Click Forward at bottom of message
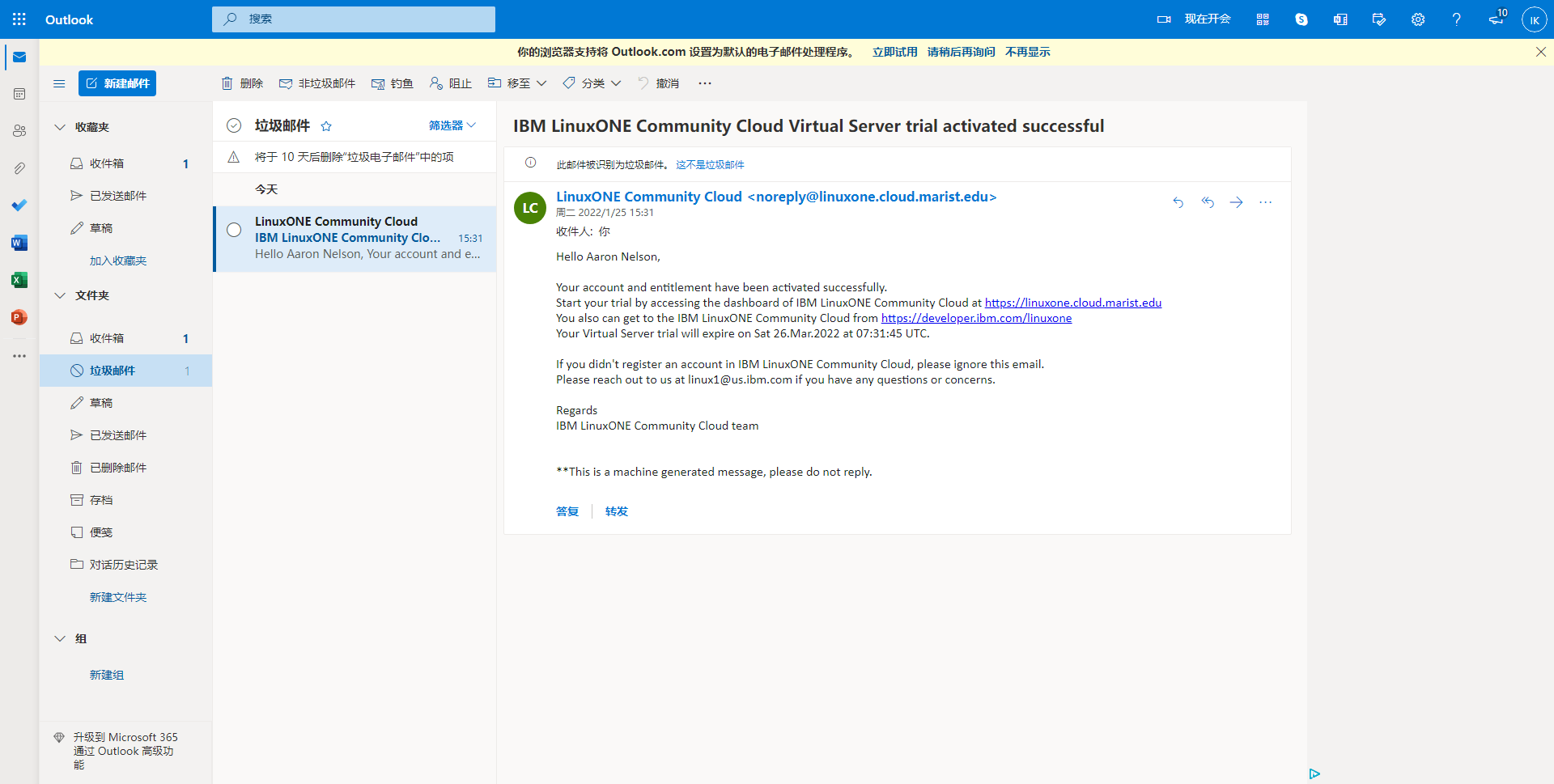This screenshot has width=1554, height=784. [x=617, y=511]
